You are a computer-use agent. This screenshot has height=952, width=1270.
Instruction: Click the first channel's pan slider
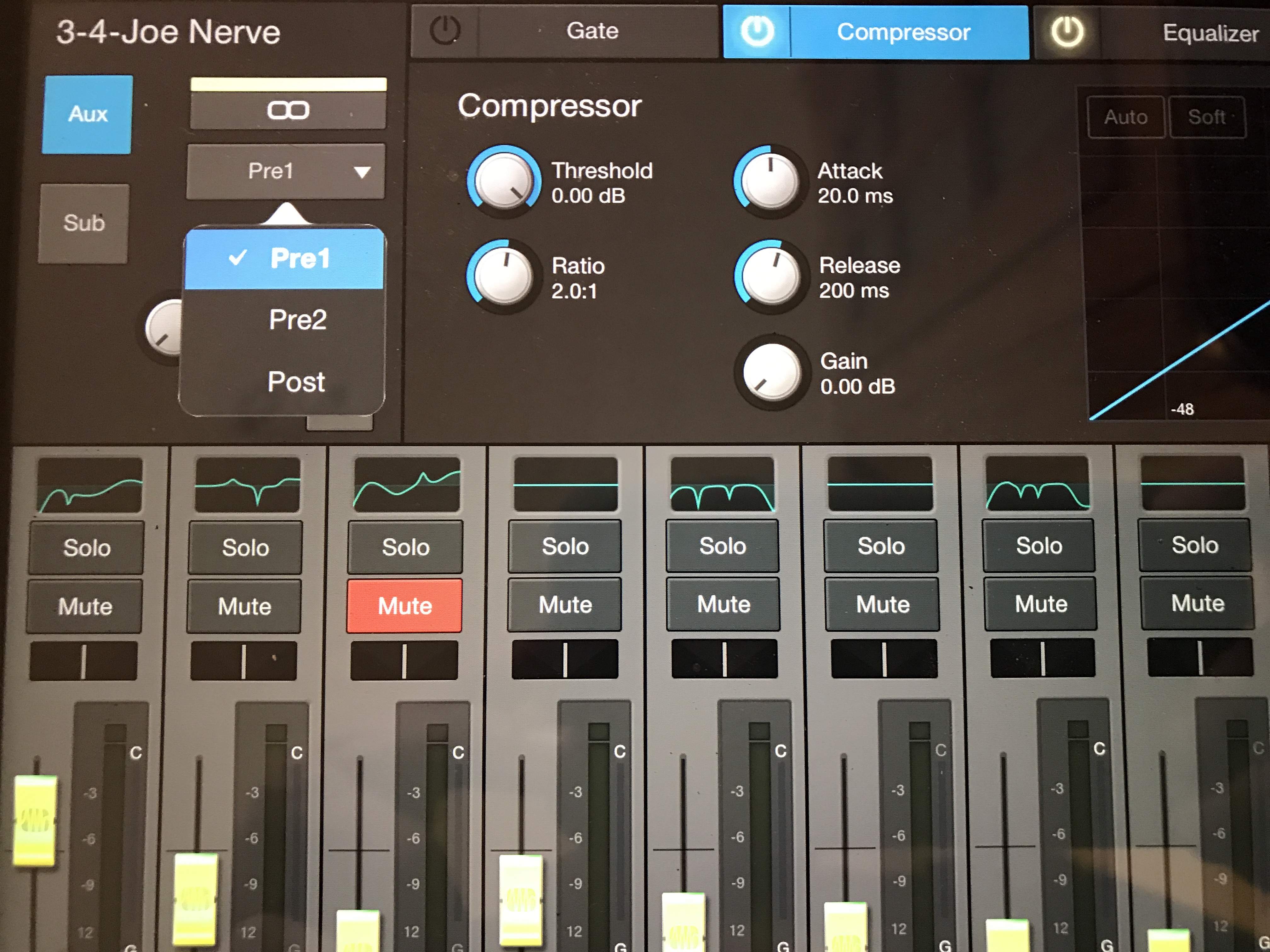click(x=83, y=661)
